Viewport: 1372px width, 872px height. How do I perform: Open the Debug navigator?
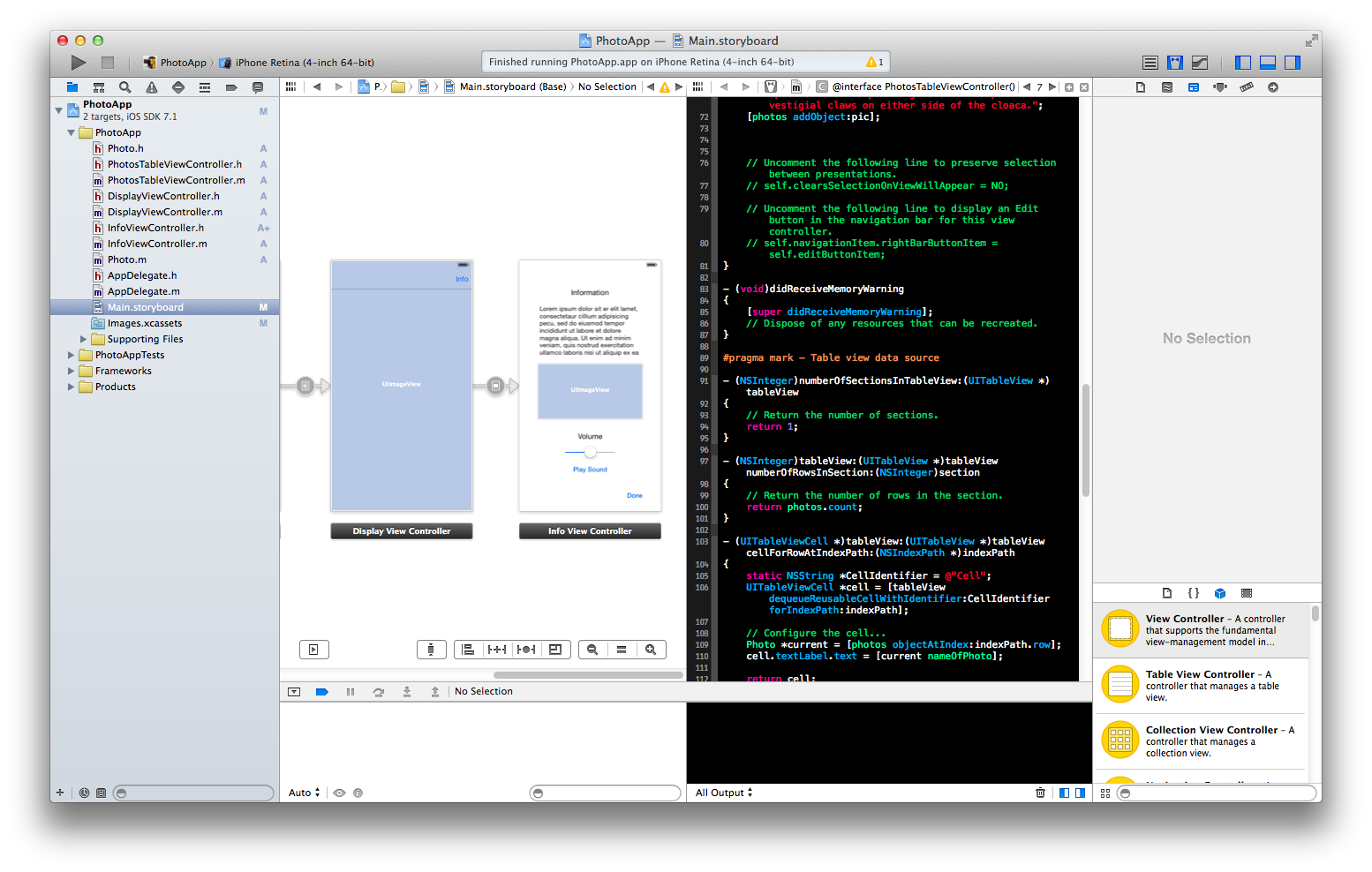click(205, 87)
